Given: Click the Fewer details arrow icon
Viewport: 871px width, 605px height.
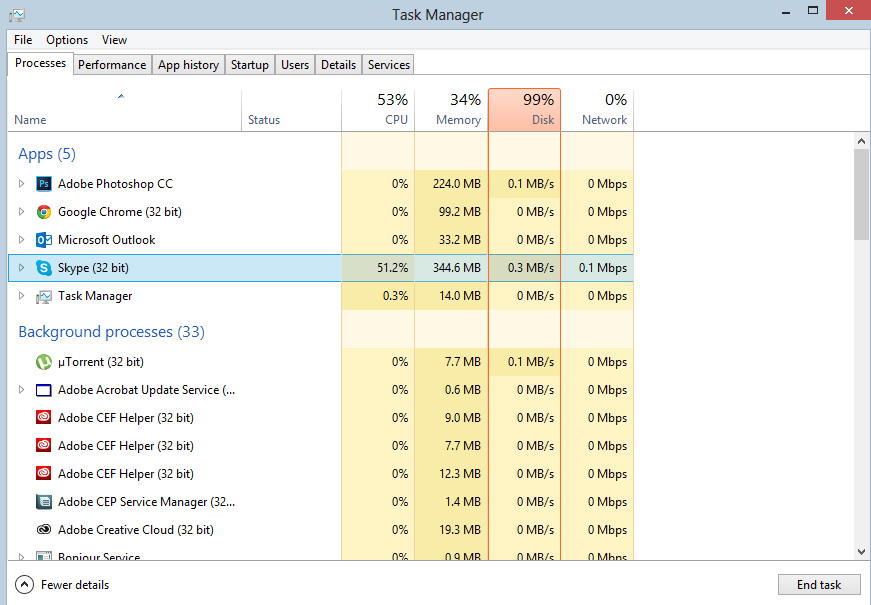Looking at the screenshot, I should click(x=24, y=584).
